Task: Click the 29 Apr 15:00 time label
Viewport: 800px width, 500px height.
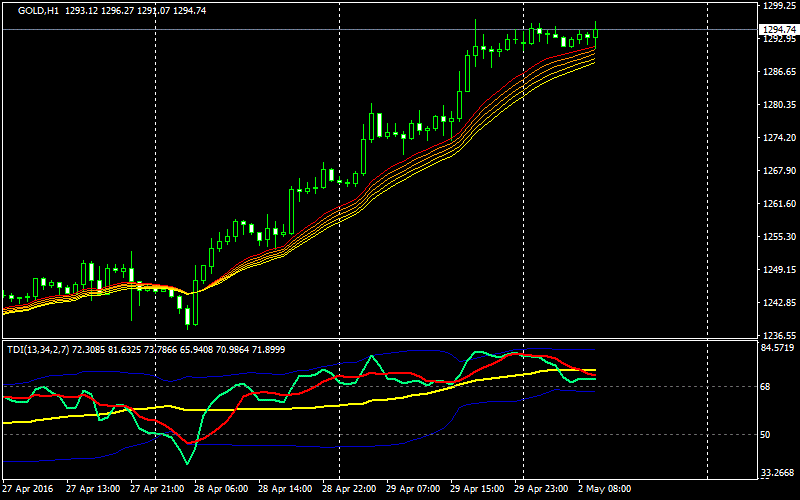Action: point(478,489)
